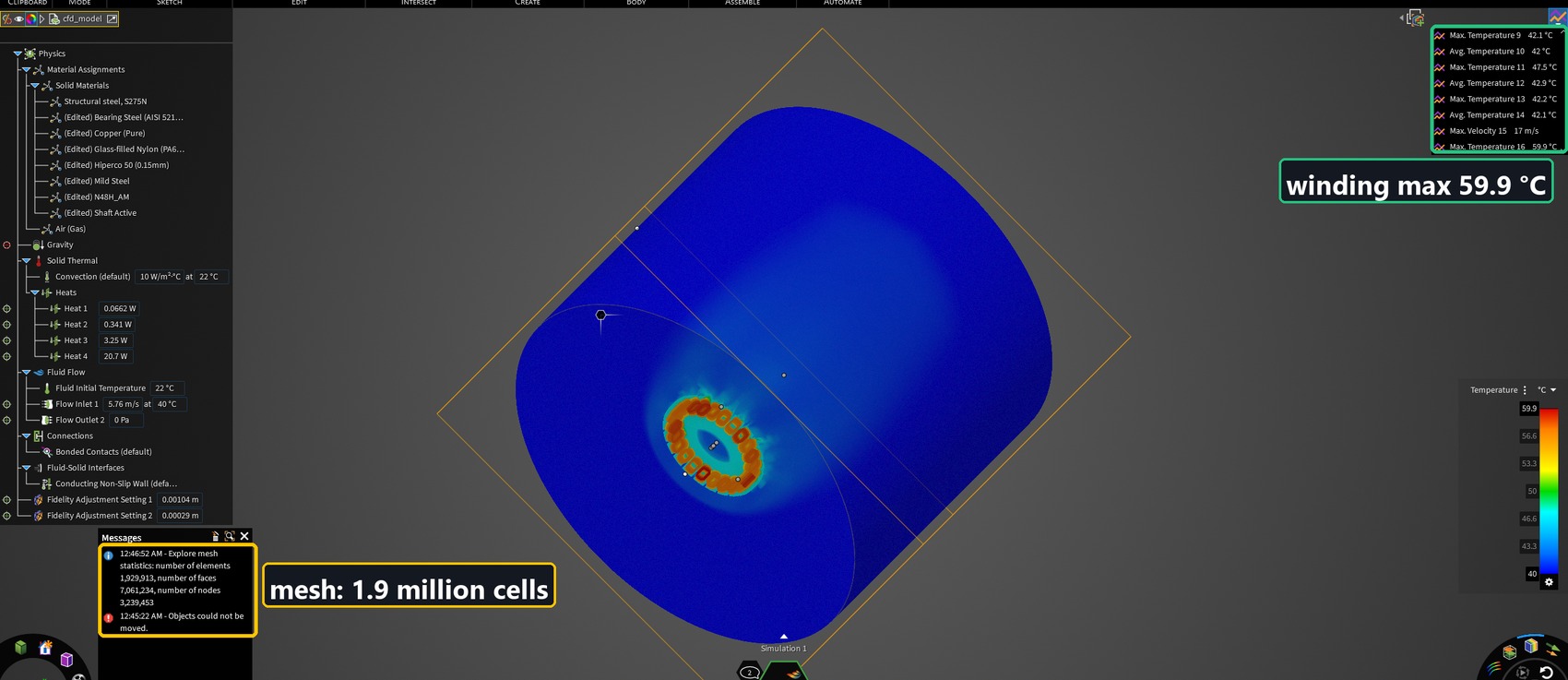Viewport: 1568px width, 680px height.
Task: Collapse the Fluid Flow node
Action: [x=26, y=373]
